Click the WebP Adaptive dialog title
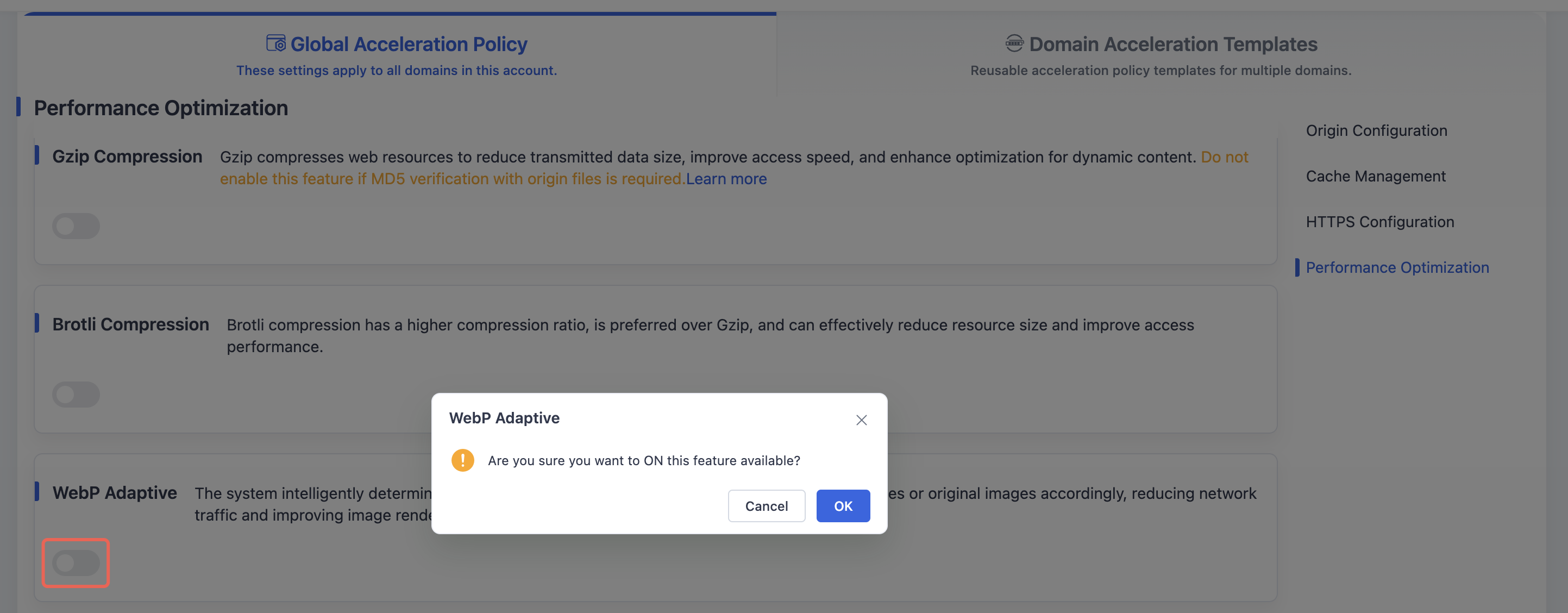Image resolution: width=1568 pixels, height=613 pixels. coord(504,417)
